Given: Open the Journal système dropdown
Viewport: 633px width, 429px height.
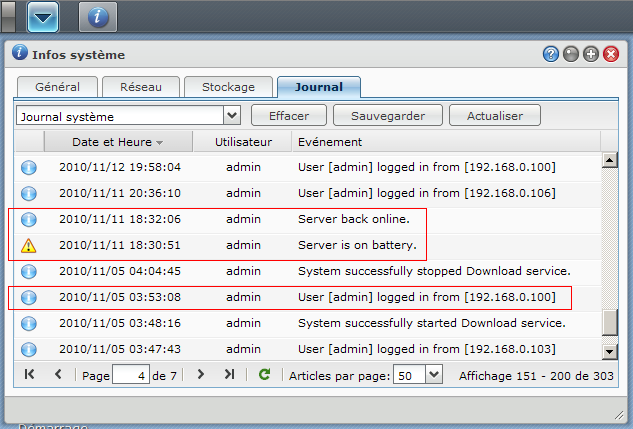Looking at the screenshot, I should point(231,116).
